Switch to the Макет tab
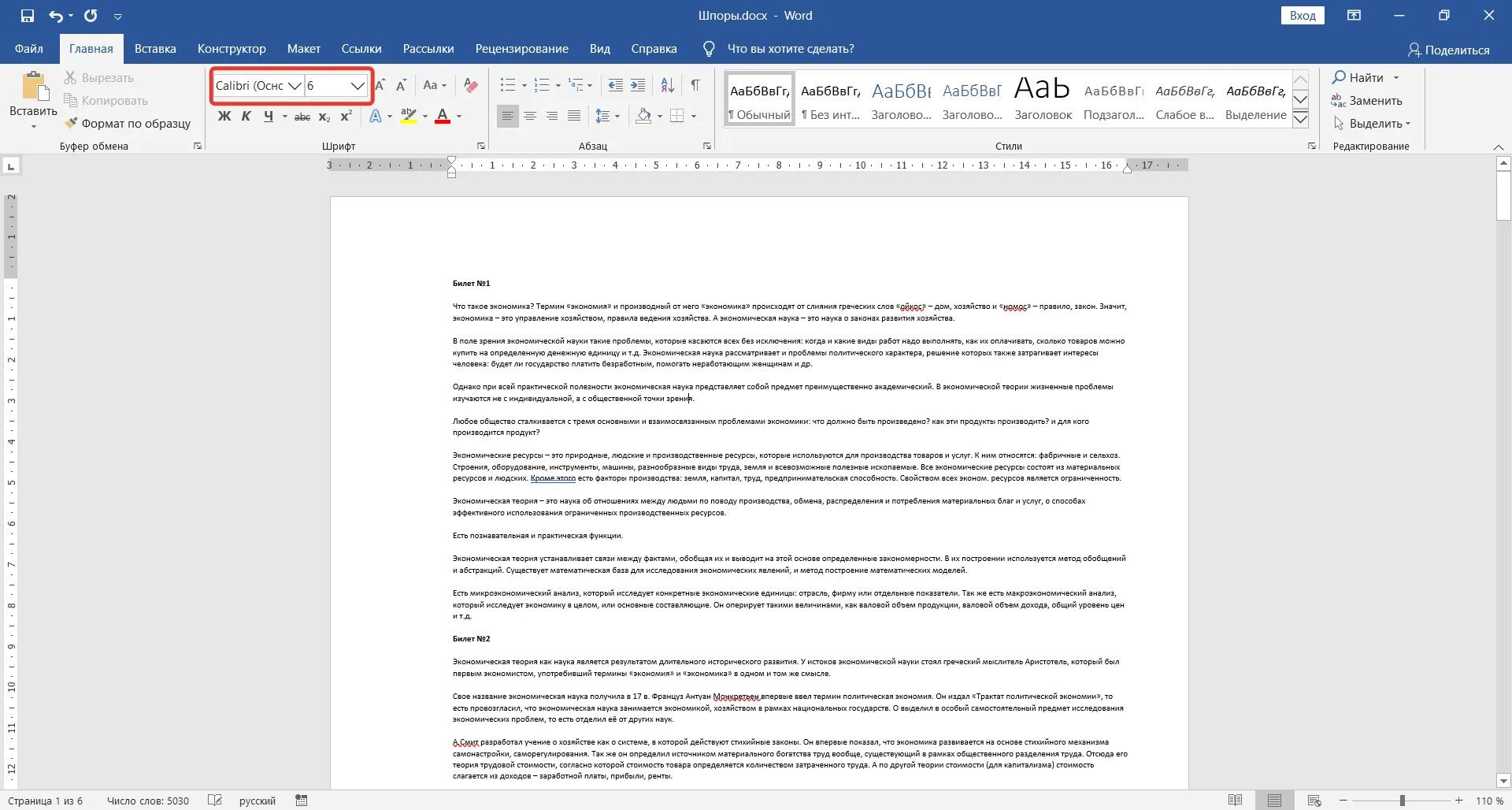Image resolution: width=1512 pixels, height=810 pixels. [304, 49]
